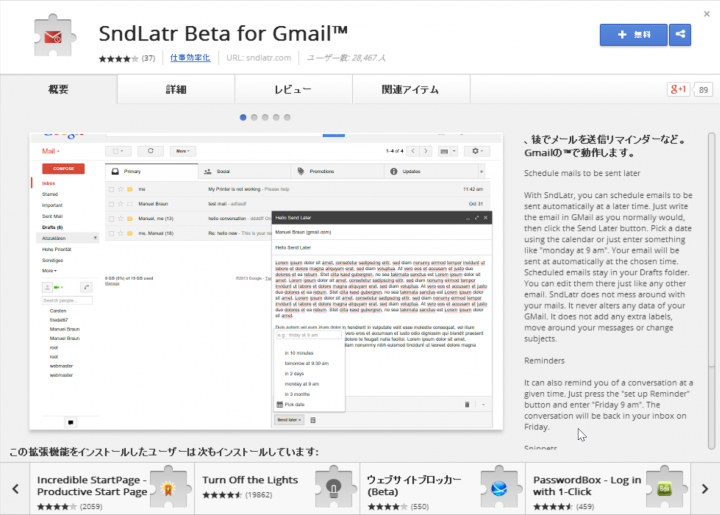
Task: Click the older-page arrow in Gmail preview
Action: 426,151
